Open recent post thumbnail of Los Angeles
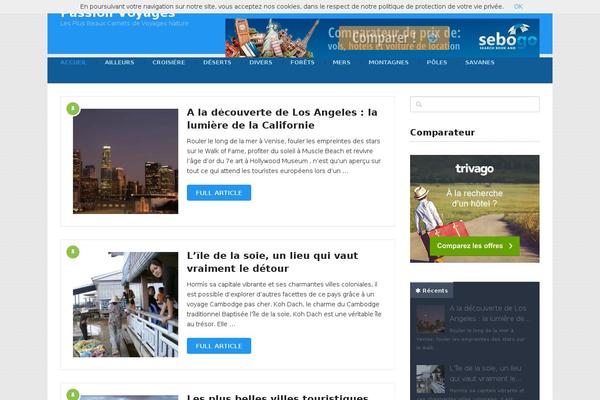The width and height of the screenshot is (600, 400). [430, 319]
